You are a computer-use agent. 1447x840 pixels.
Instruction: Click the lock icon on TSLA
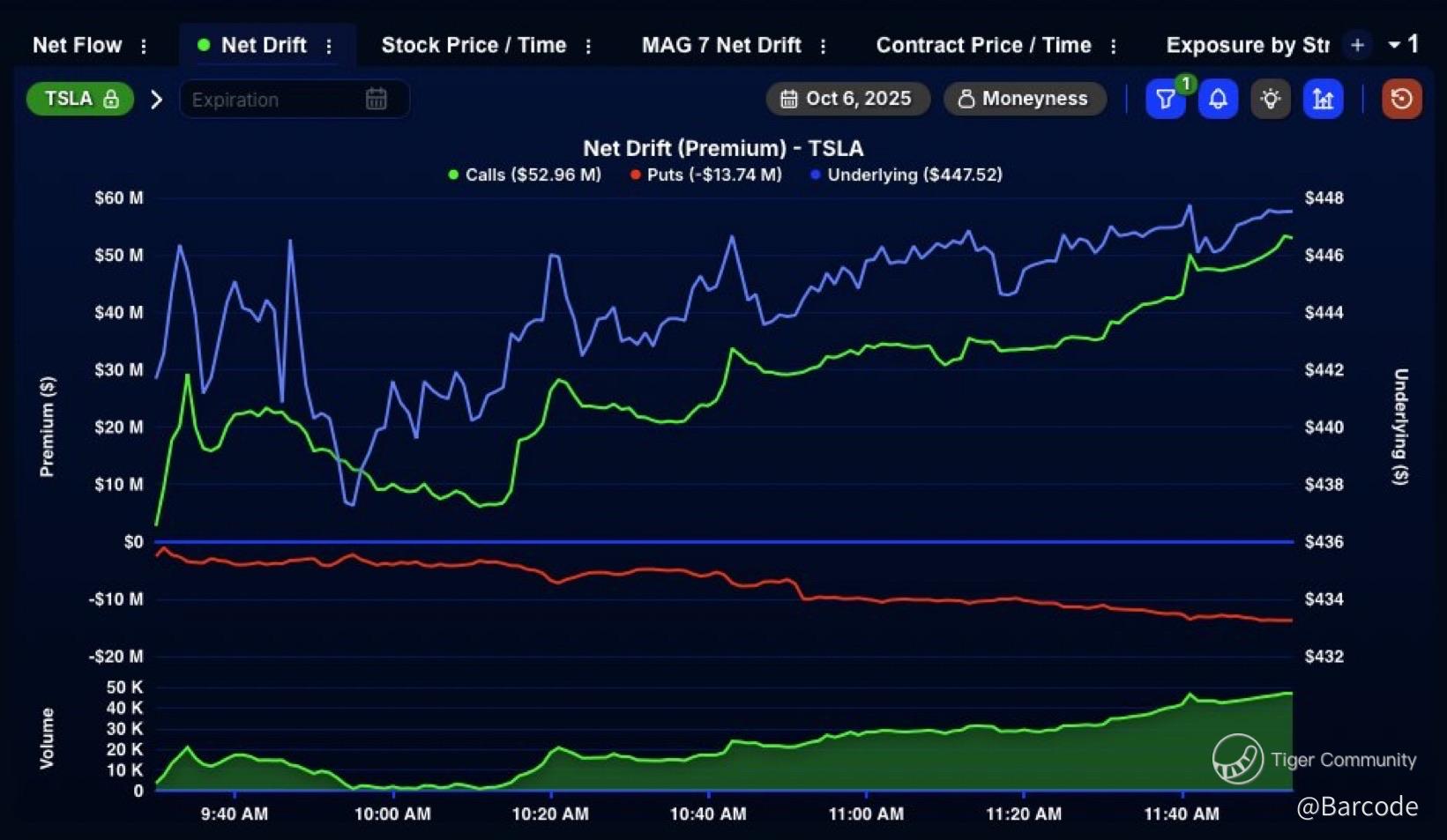(111, 99)
